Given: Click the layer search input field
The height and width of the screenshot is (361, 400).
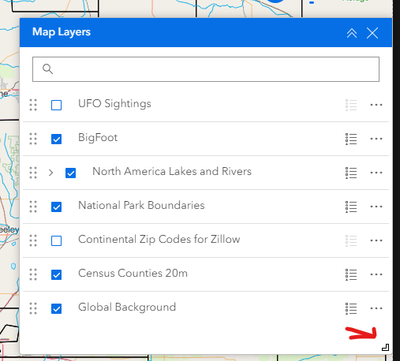Looking at the screenshot, I should click(x=206, y=69).
